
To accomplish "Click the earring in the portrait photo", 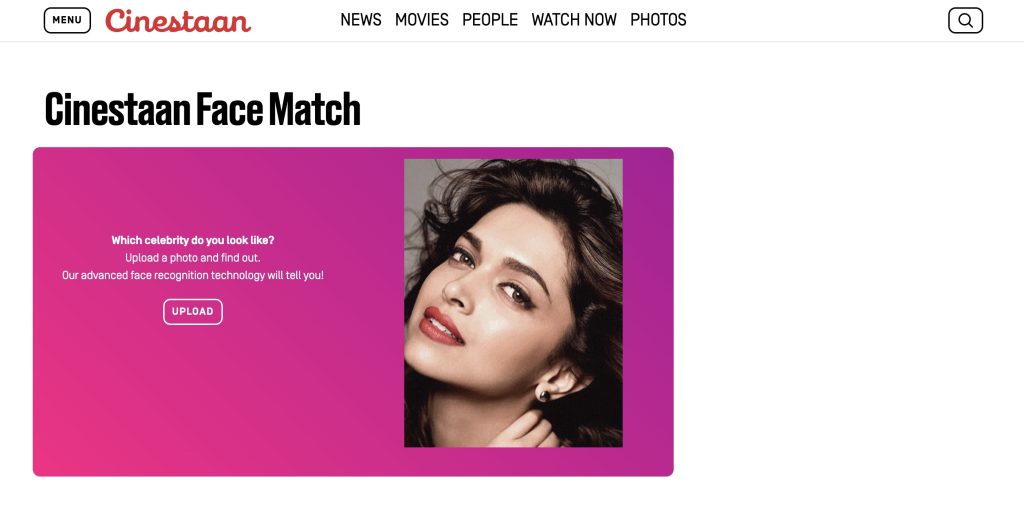I will (543, 394).
